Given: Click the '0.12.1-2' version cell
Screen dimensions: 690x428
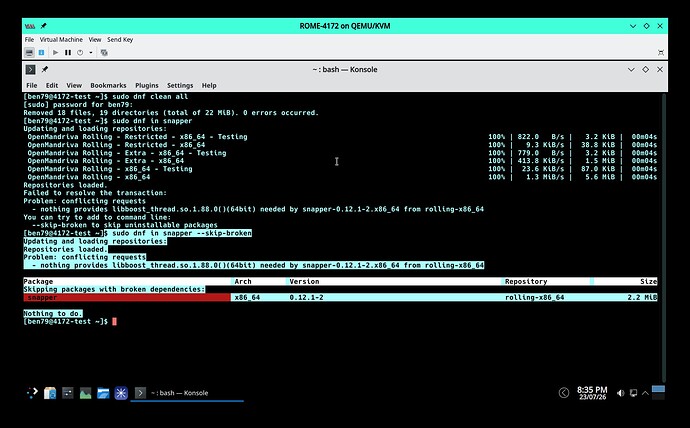Looking at the screenshot, I should click(306, 297).
